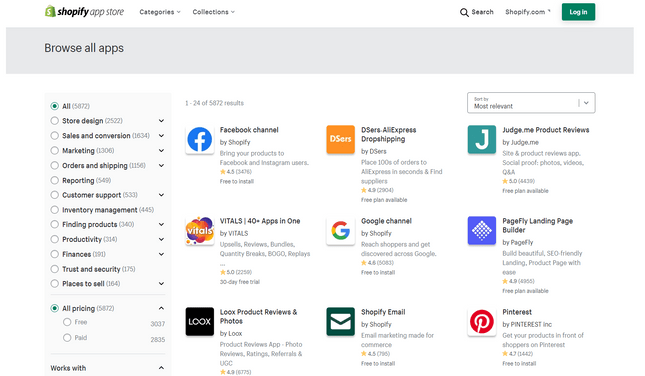Select the Store design radio button
Screen dimensions: 645x376
point(54,121)
